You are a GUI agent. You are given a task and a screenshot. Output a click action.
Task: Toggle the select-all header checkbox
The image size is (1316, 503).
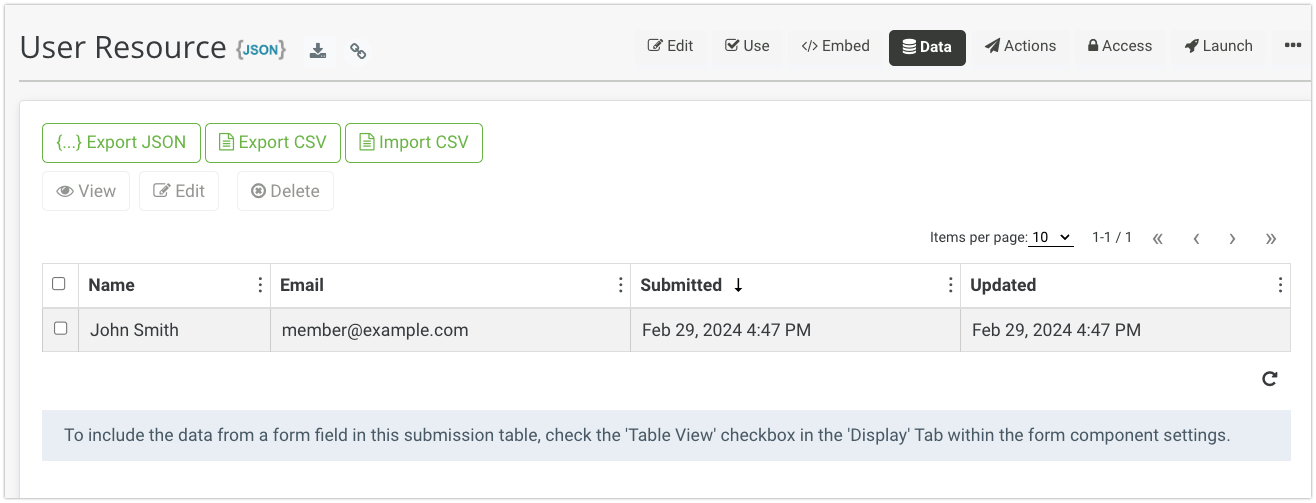59,284
